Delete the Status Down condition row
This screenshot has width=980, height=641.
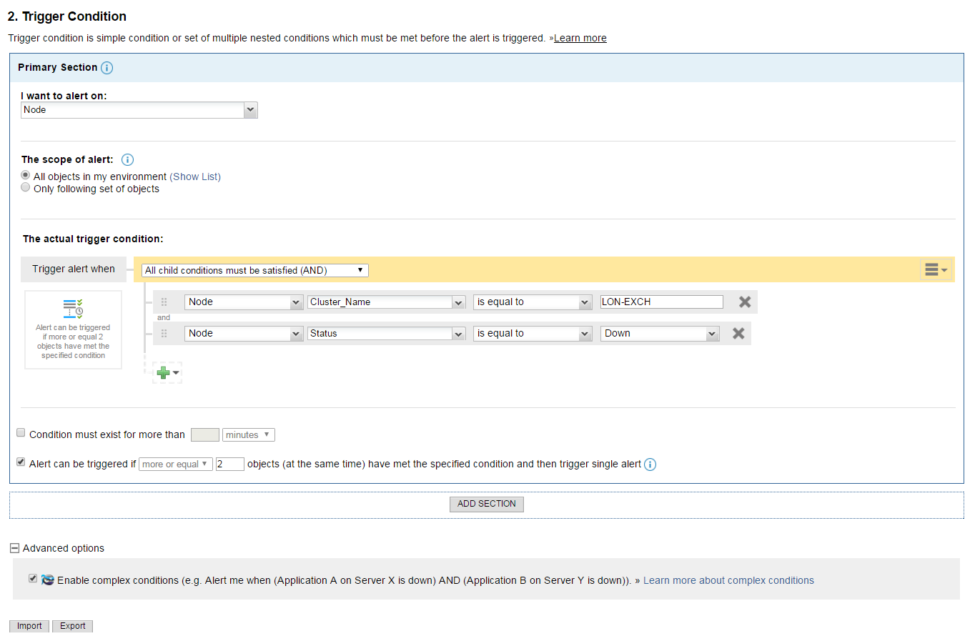tap(738, 333)
